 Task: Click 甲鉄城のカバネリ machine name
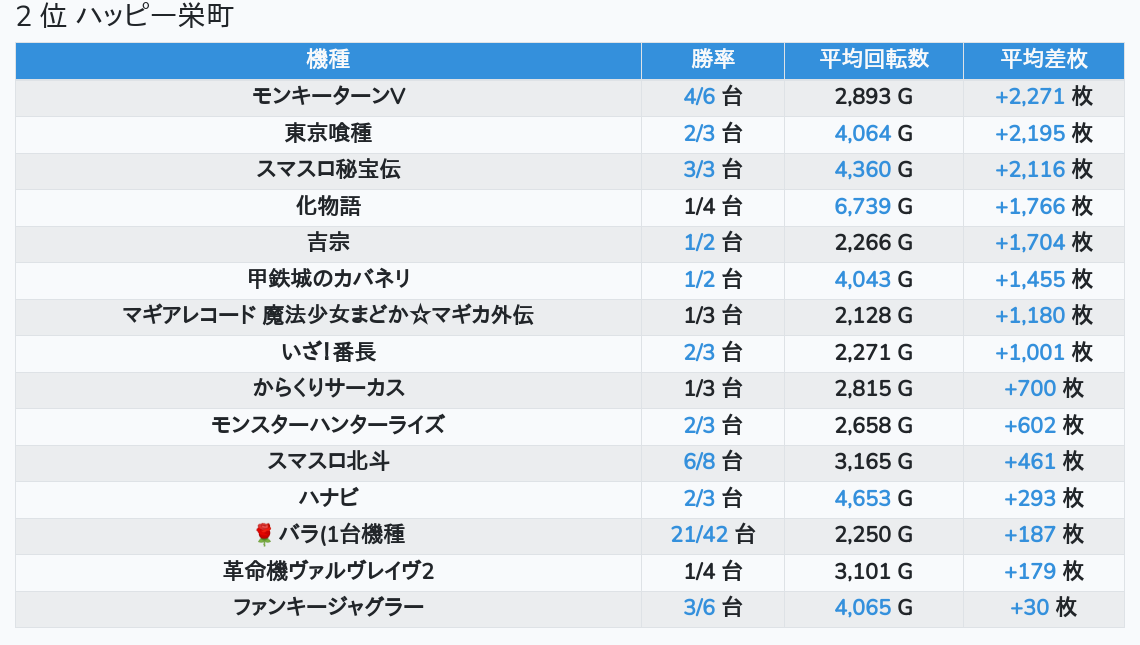(328, 279)
